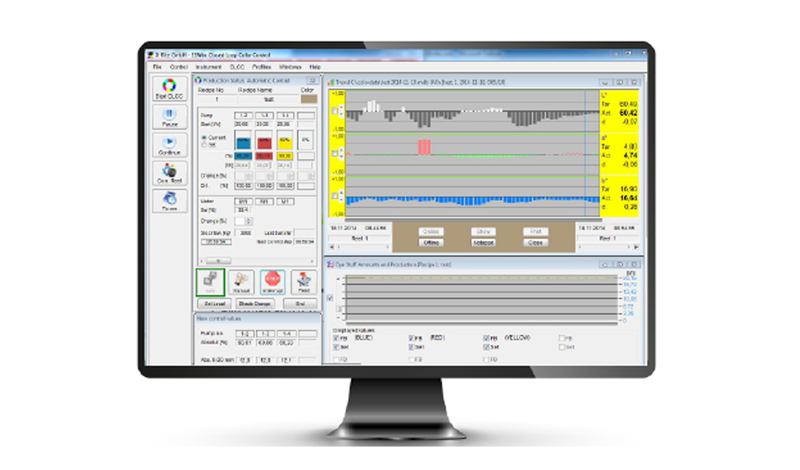Image resolution: width=800 pixels, height=470 pixels.
Task: Click the b* chart scale stepper
Action: 341,196
